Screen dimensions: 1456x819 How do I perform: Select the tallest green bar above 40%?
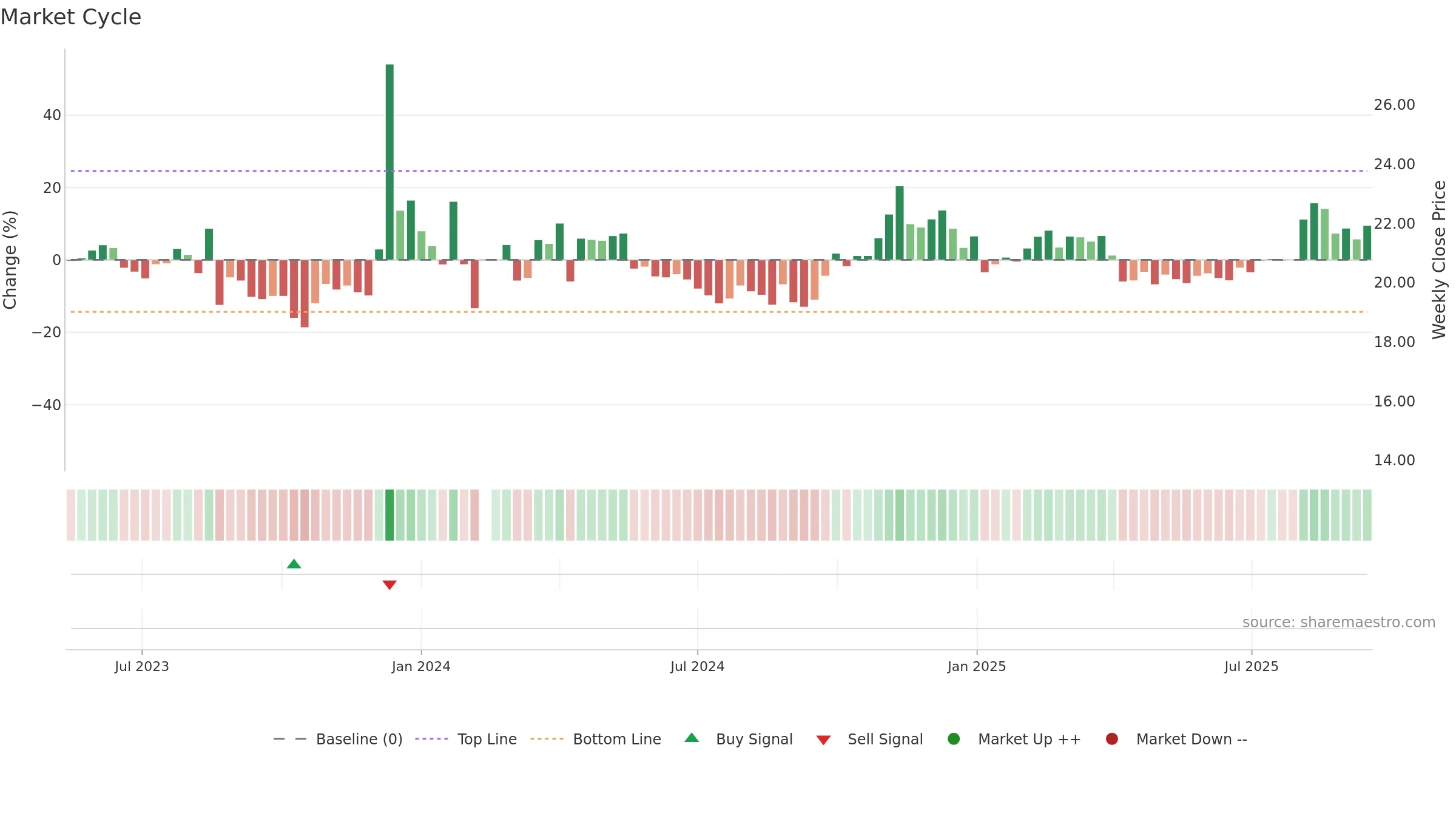click(x=389, y=162)
